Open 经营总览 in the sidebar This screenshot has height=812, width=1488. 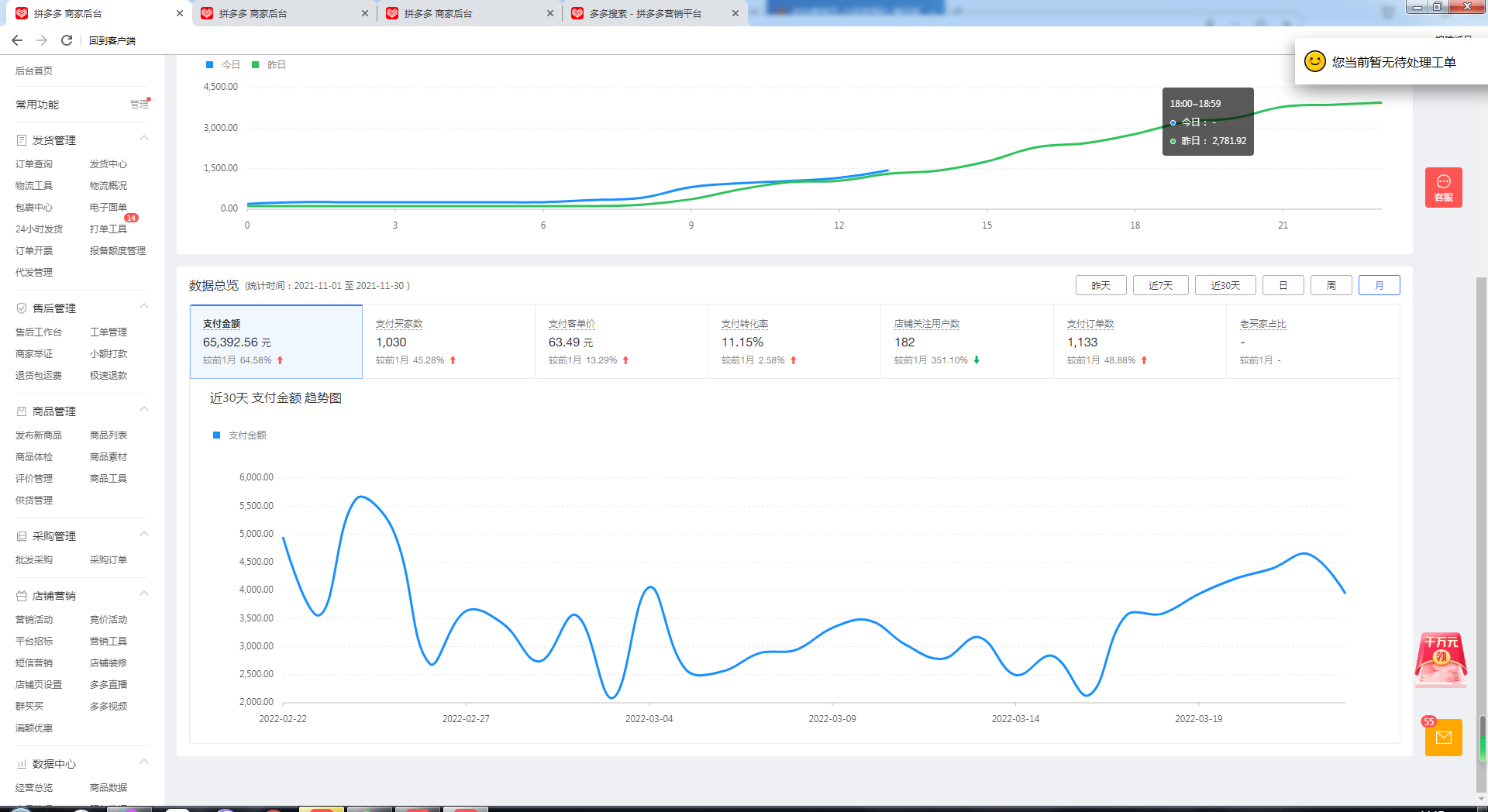click(34, 788)
